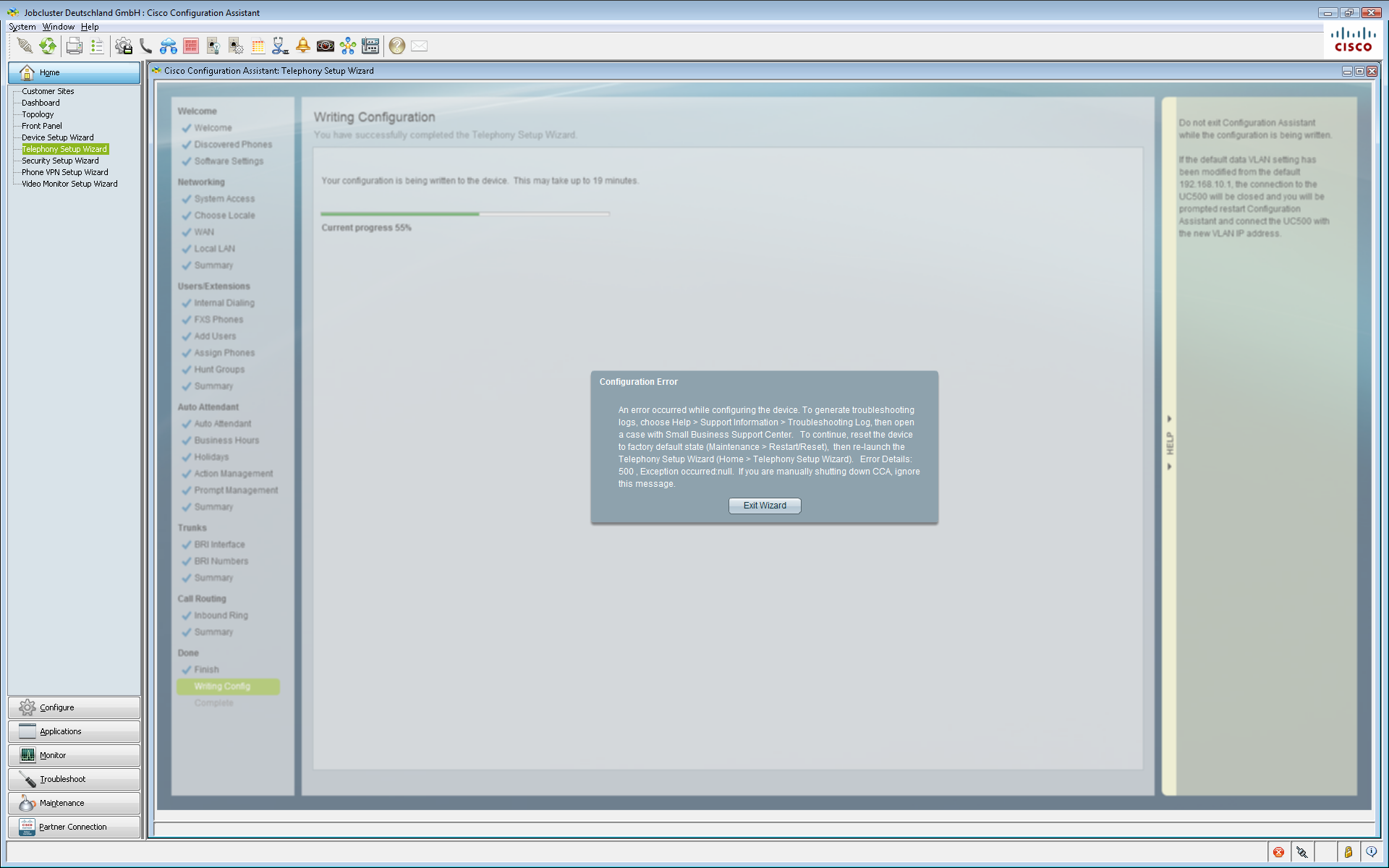Select Dashboard in Home tree
This screenshot has width=1389, height=868.
[41, 103]
